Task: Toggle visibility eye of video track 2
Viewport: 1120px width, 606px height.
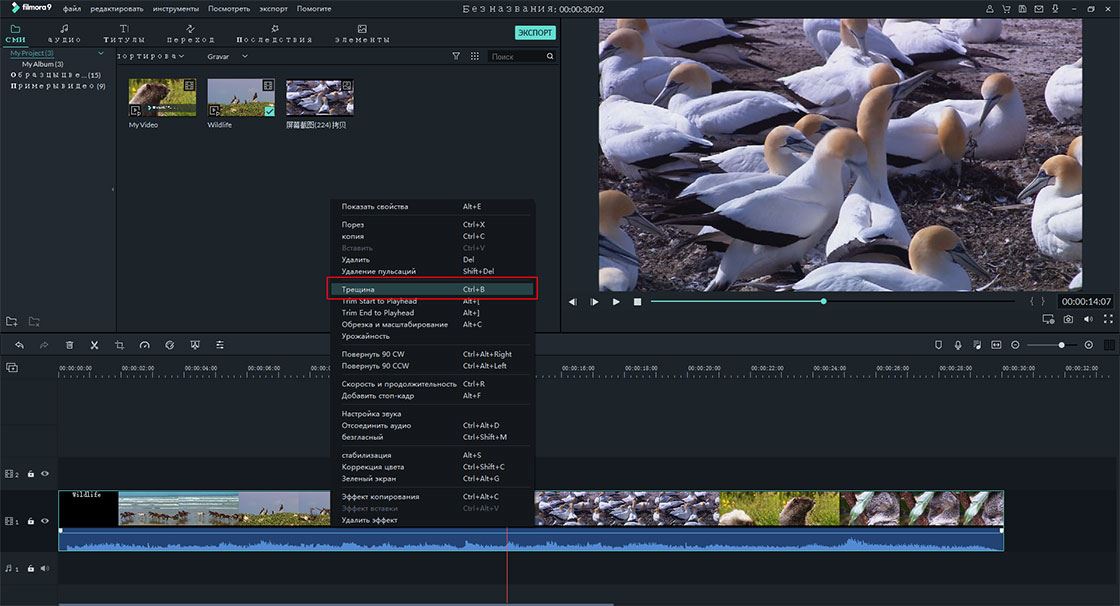Action: pos(45,474)
